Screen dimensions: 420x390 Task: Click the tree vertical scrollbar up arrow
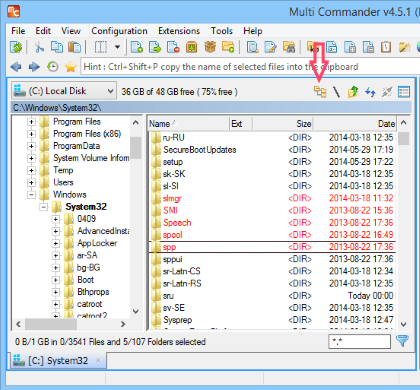point(135,123)
